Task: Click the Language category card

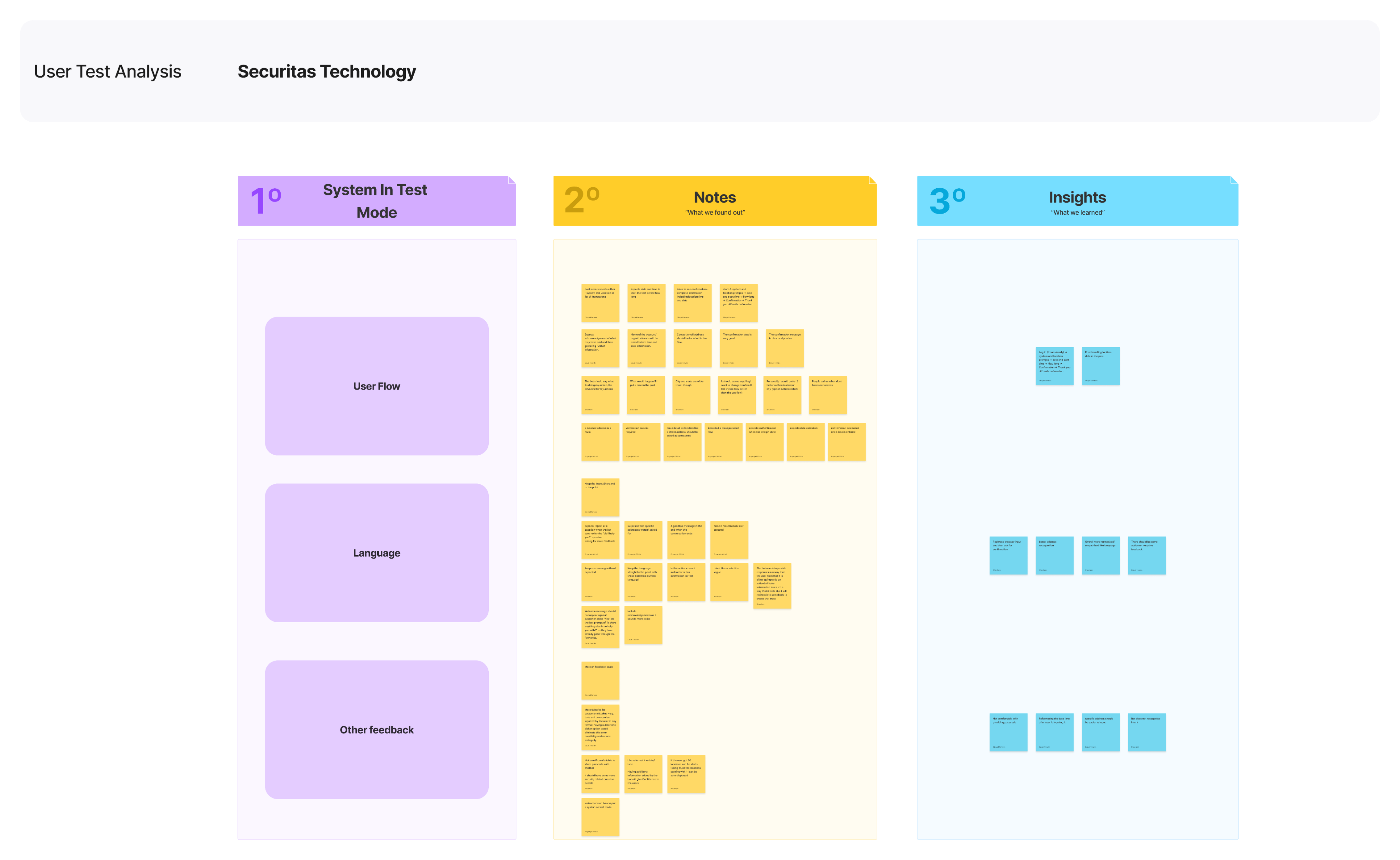Action: (377, 552)
